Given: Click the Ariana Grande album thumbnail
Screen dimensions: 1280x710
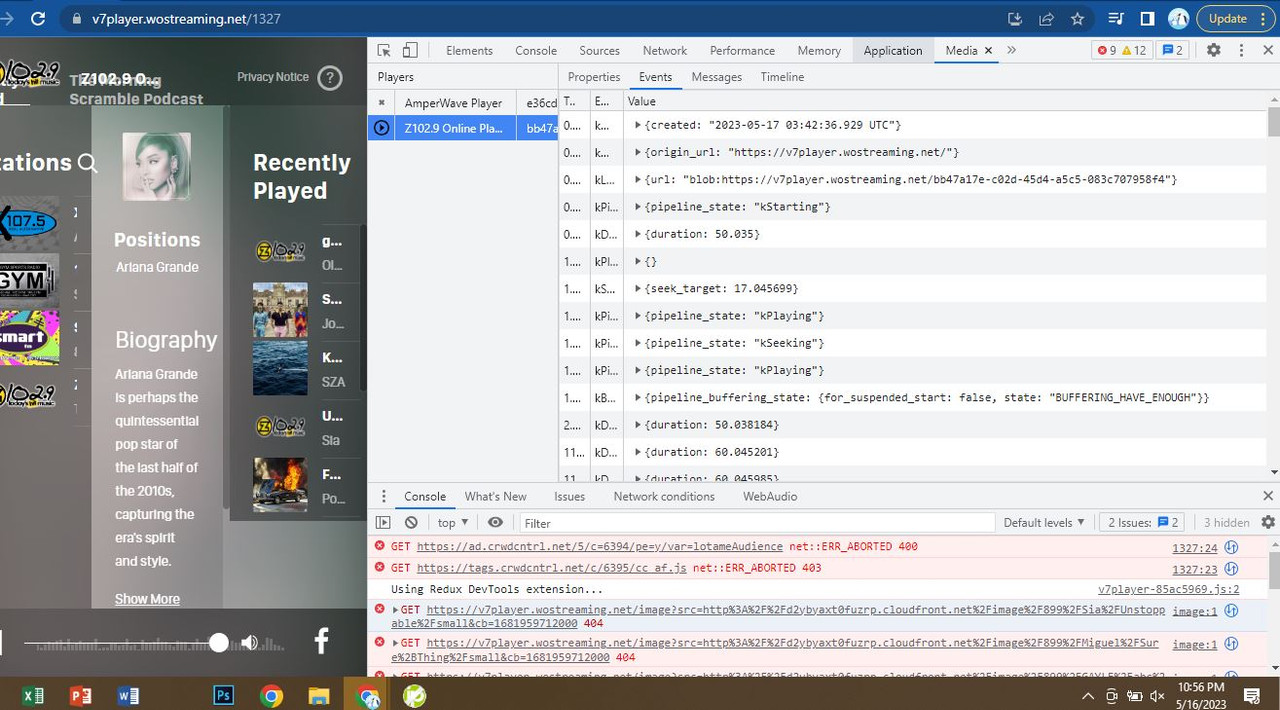Looking at the screenshot, I should click(x=156, y=166).
